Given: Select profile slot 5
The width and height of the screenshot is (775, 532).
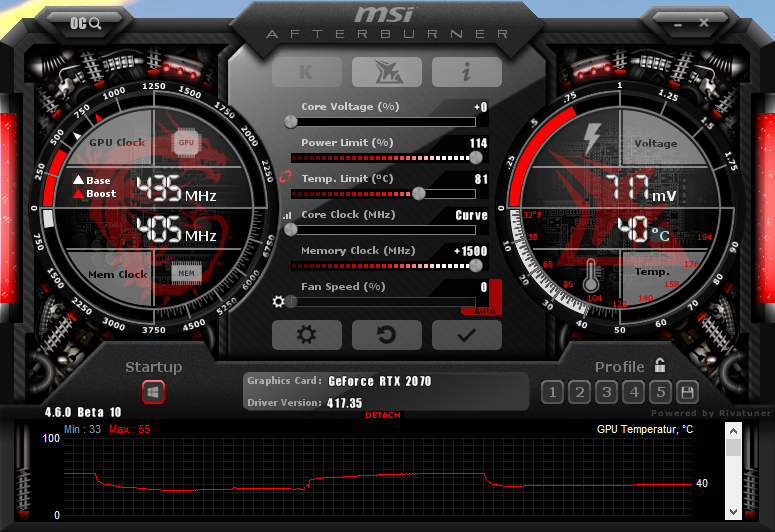Looking at the screenshot, I should click(660, 393).
